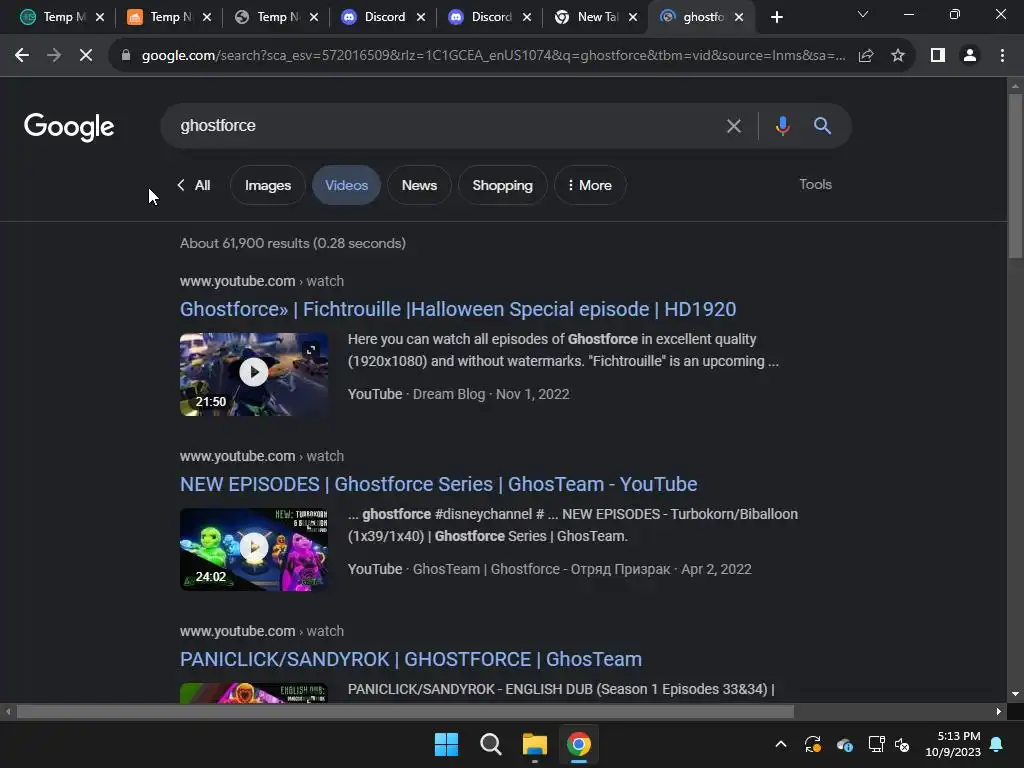Play the 21:50 video thumbnail
Image resolution: width=1024 pixels, height=768 pixels.
click(x=254, y=374)
